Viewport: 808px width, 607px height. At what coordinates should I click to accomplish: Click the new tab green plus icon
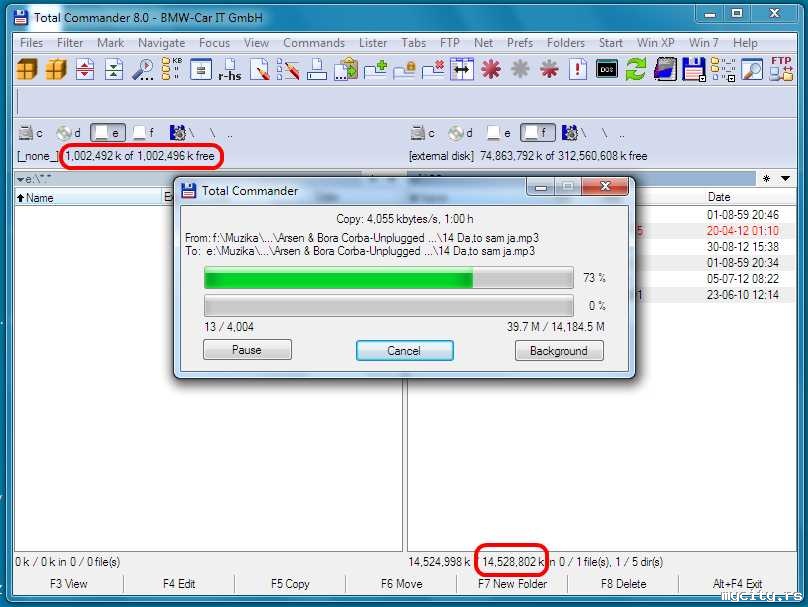375,69
